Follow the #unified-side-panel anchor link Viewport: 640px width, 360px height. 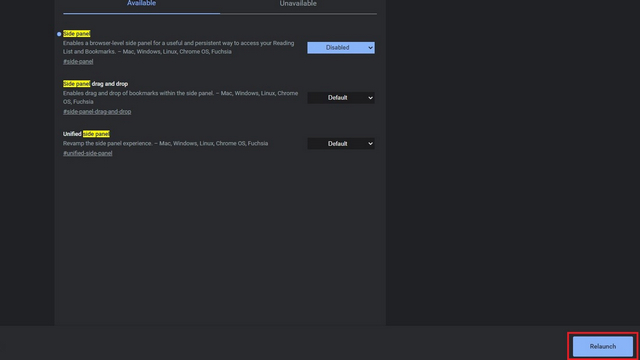pos(87,153)
